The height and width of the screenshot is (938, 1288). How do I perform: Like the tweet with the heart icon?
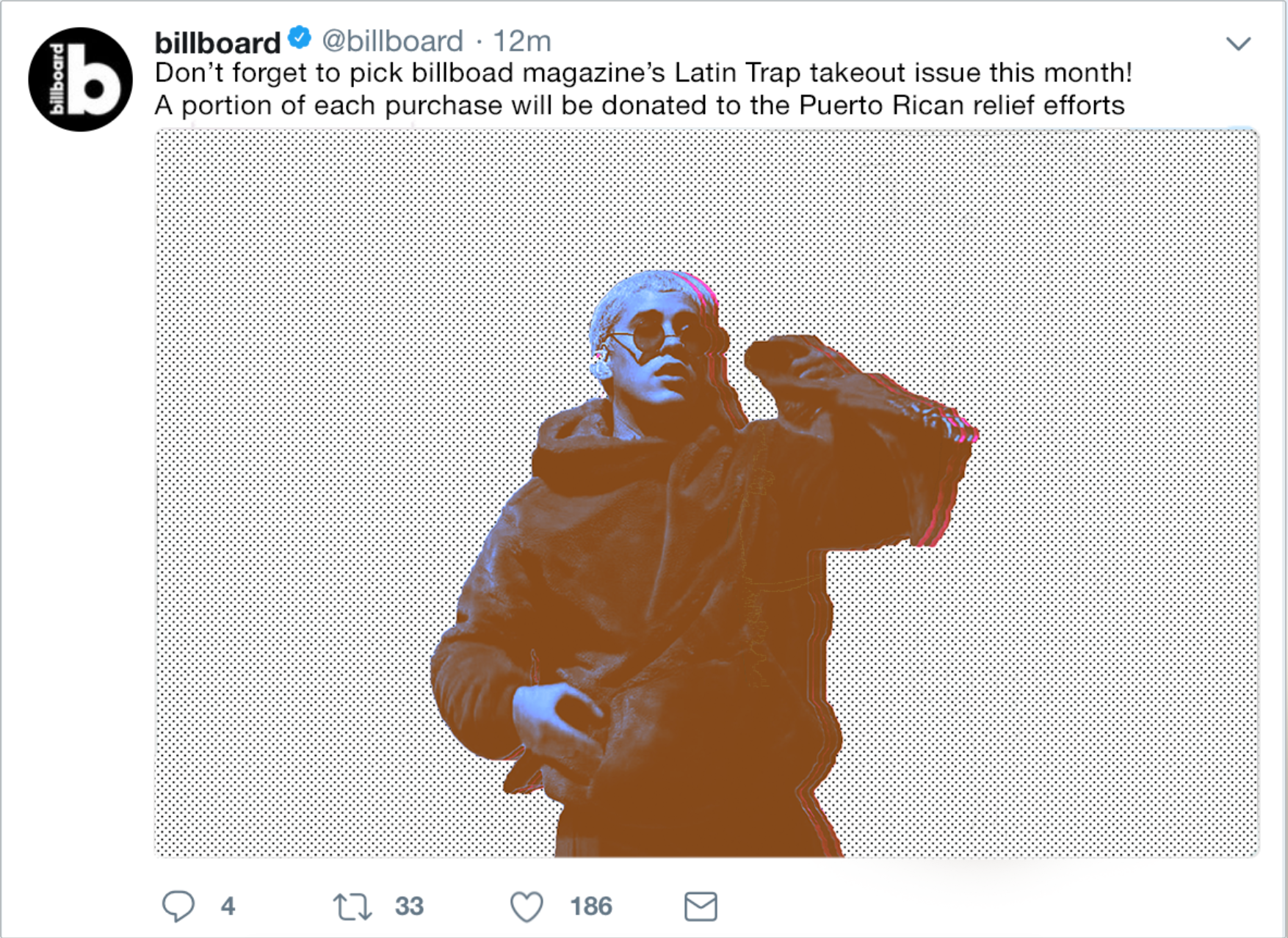pos(527,906)
